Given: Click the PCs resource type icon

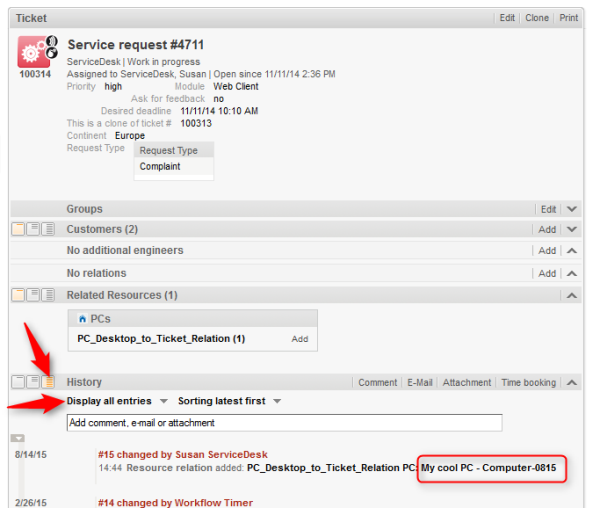Looking at the screenshot, I should tap(82, 319).
